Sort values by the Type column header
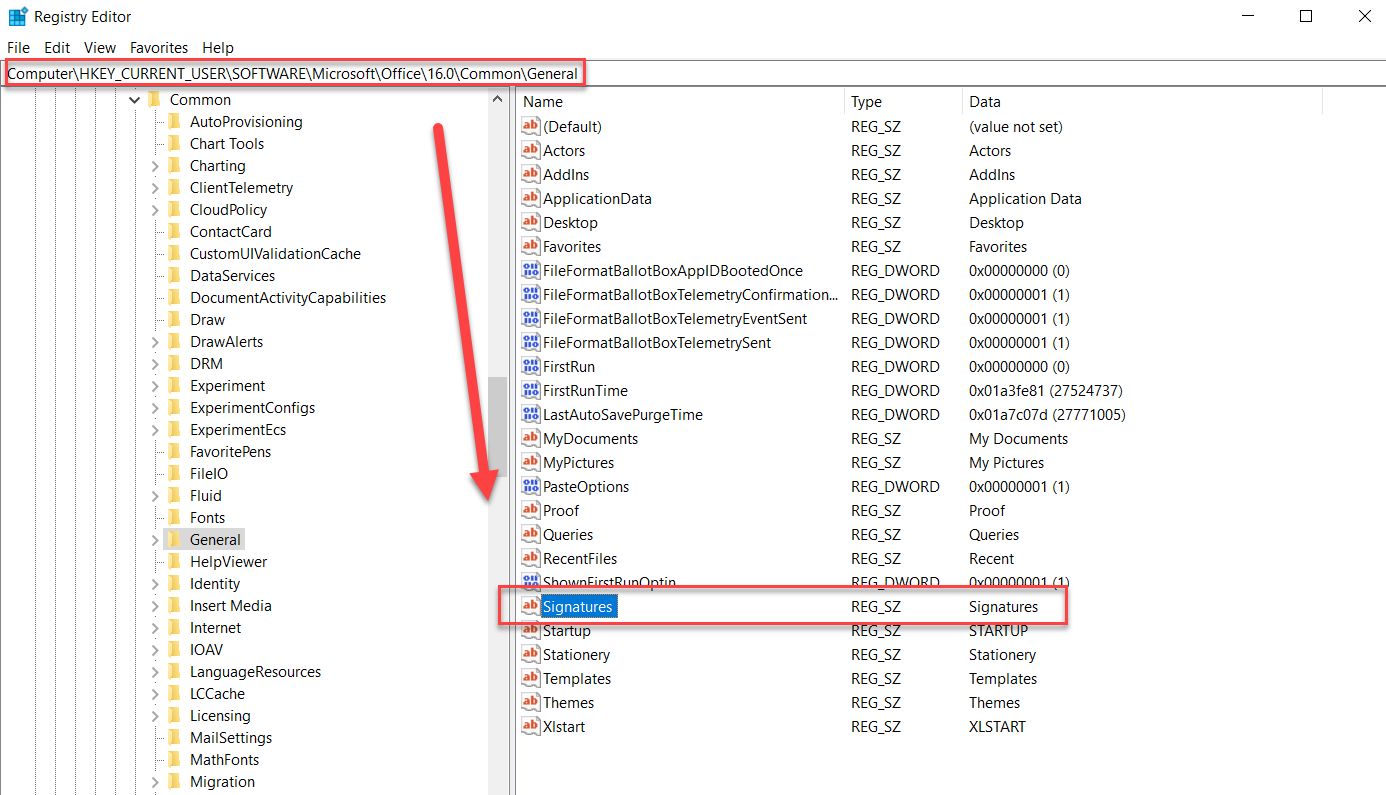This screenshot has height=795, width=1386. click(x=866, y=101)
